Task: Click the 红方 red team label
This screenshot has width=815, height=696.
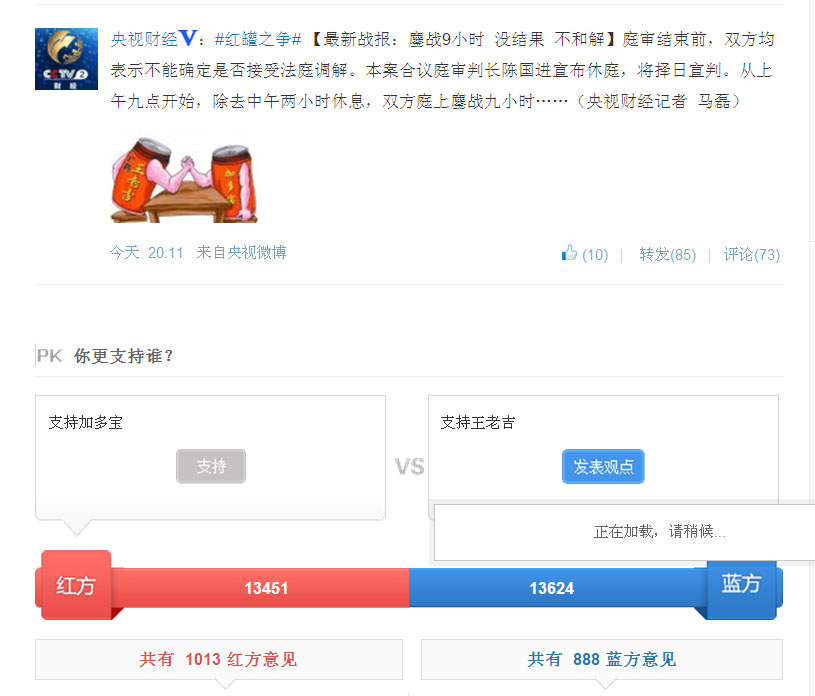Action: click(76, 585)
